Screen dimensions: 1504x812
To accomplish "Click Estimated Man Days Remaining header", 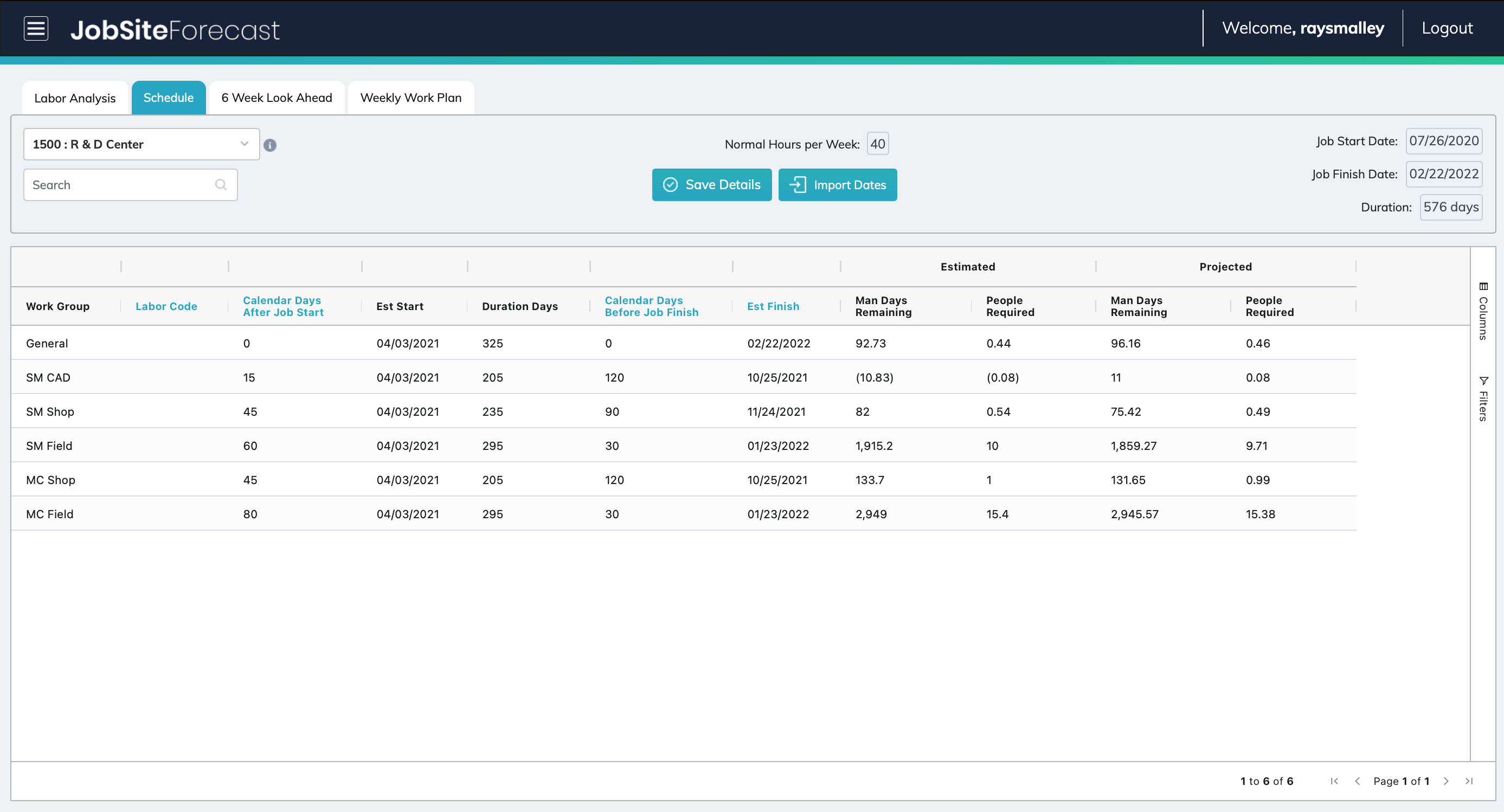I will [883, 306].
